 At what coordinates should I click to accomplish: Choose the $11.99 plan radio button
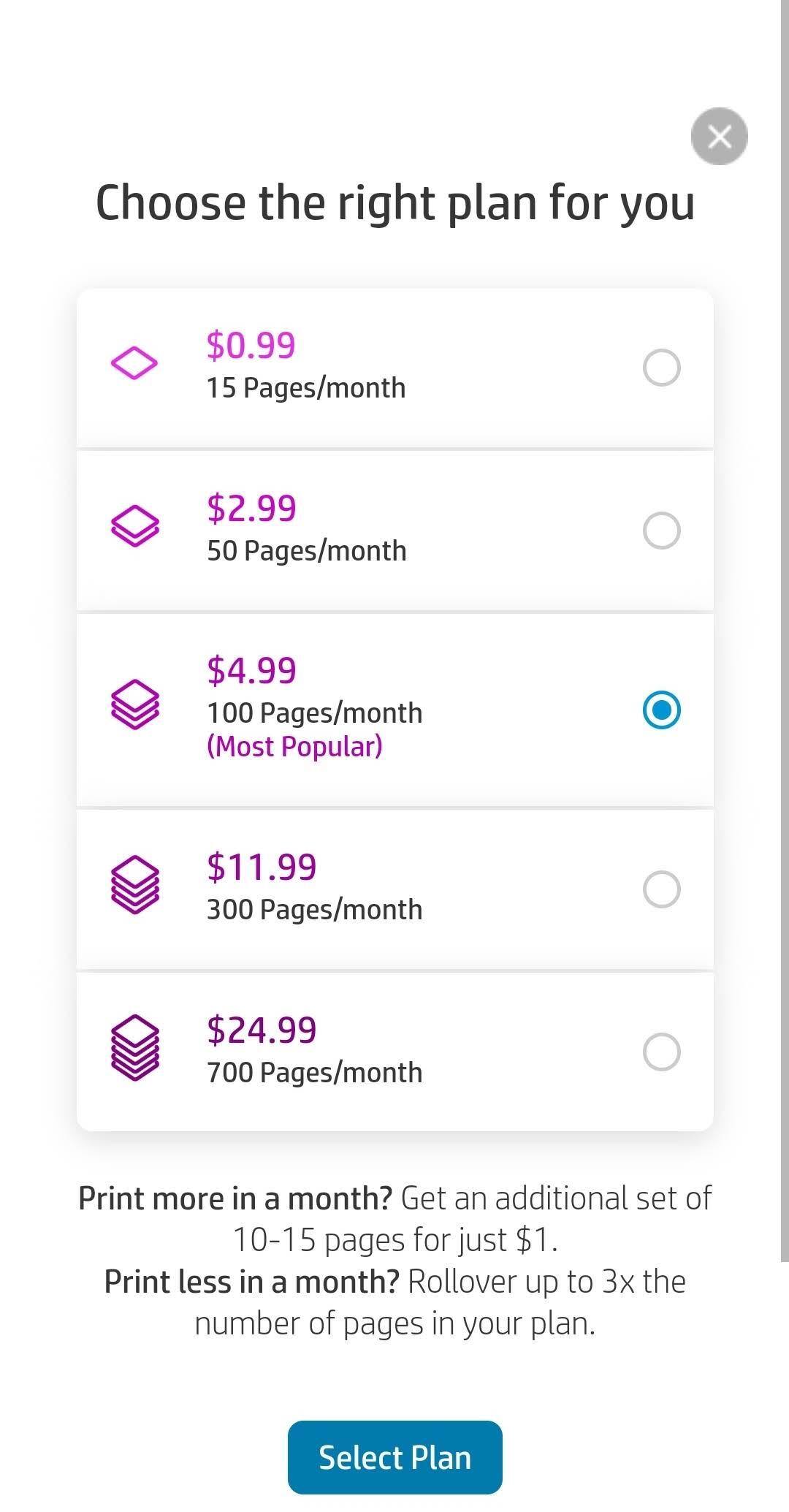point(661,889)
